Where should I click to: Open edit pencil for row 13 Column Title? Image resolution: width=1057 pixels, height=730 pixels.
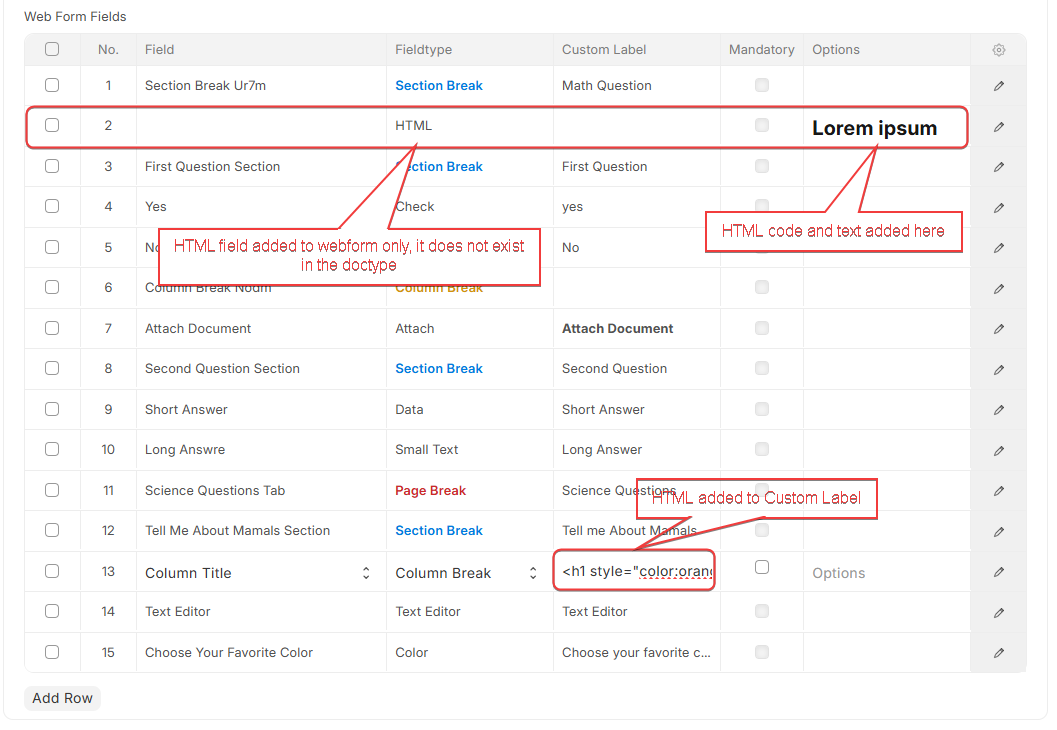click(x=998, y=572)
